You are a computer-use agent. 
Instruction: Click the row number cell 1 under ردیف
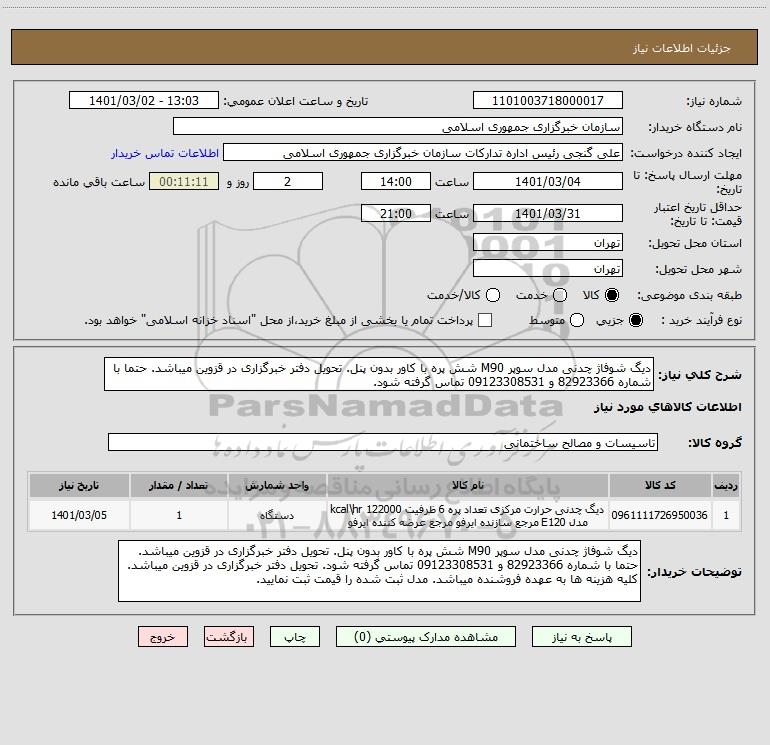coord(726,515)
